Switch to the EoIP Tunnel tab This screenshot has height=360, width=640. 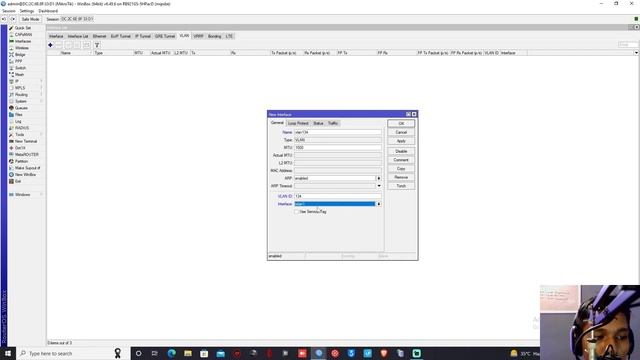point(121,36)
